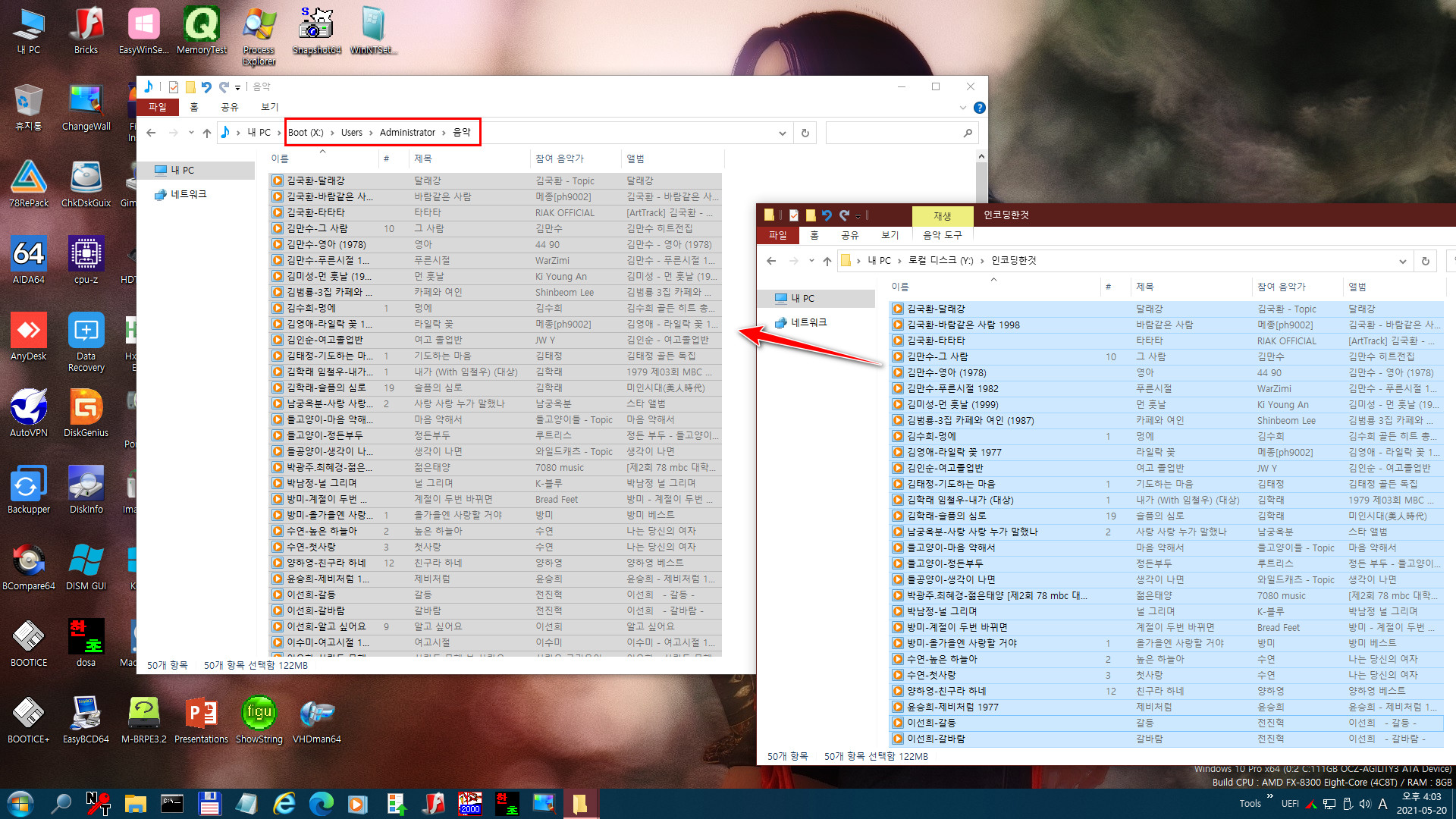
Task: Open the ChangeWall desktop icon
Action: click(86, 108)
